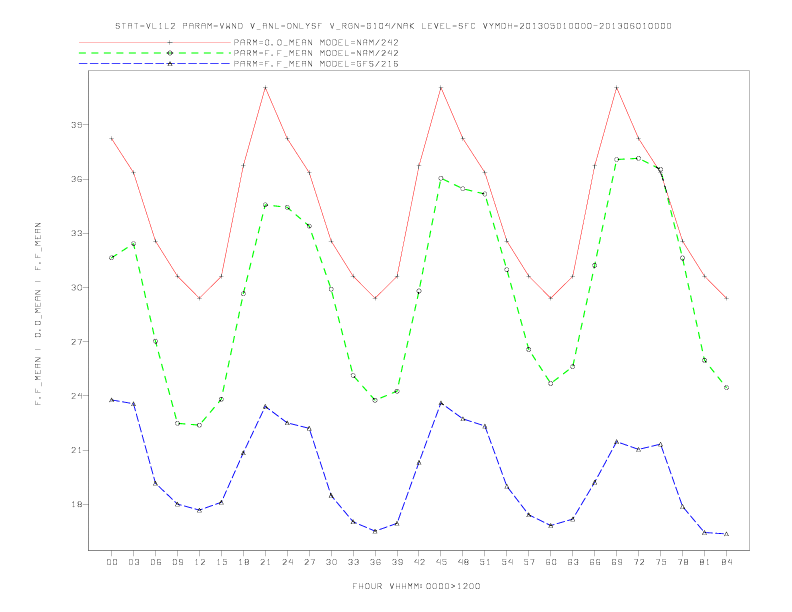Click the FHOUR VHHMM=0000>1200 axis title
This screenshot has height=612, width=792.
point(416,586)
